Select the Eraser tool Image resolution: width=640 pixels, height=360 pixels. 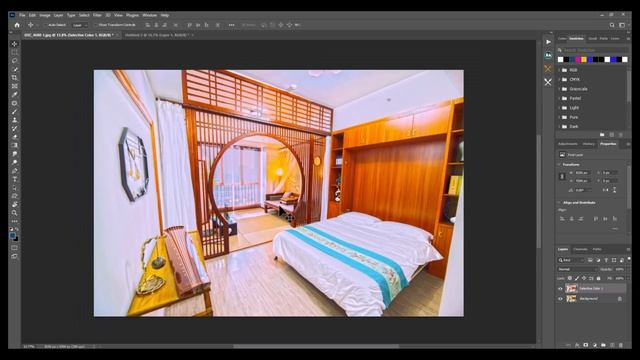[x=15, y=137]
